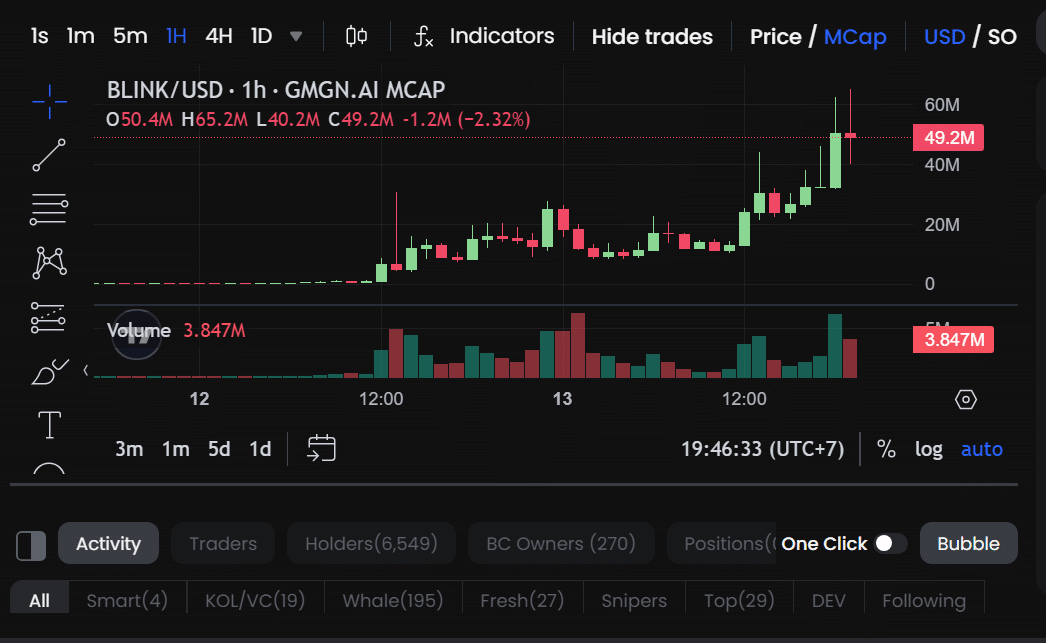The width and height of the screenshot is (1046, 643).
Task: Open the timeframe dropdown beside 1D
Action: point(296,34)
